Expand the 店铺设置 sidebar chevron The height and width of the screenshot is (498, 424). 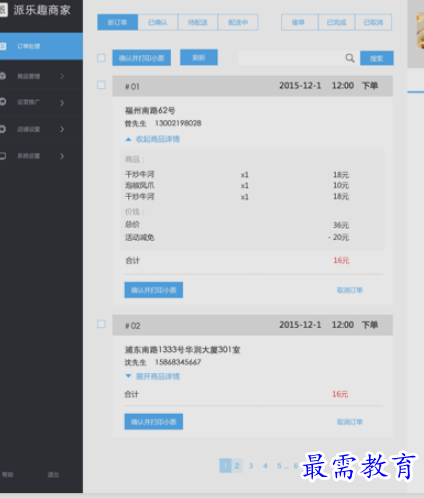(62, 129)
